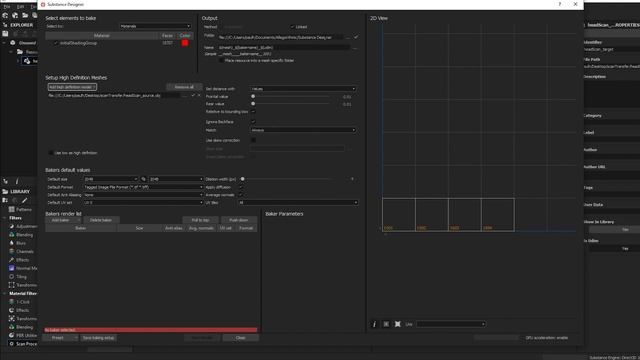Enable Place resource into mesh specific folder
This screenshot has width=640, height=360.
(221, 60)
